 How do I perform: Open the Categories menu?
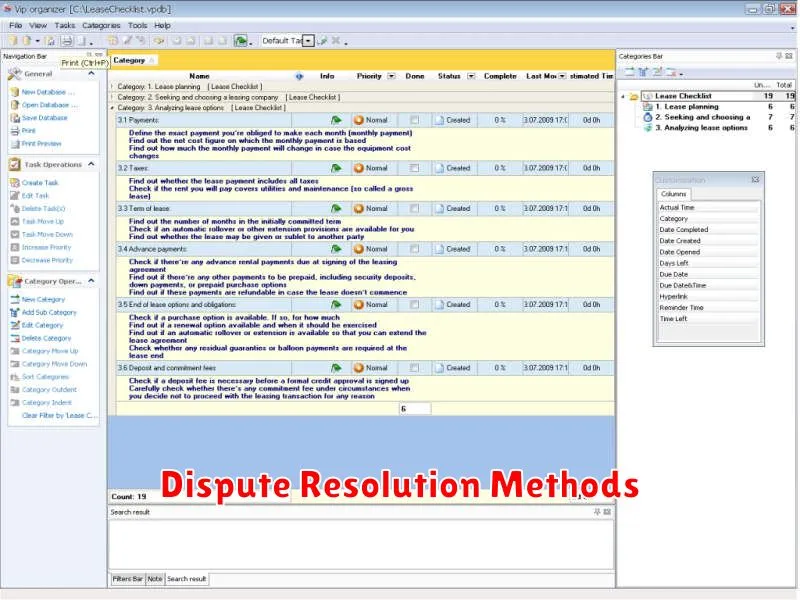point(101,25)
